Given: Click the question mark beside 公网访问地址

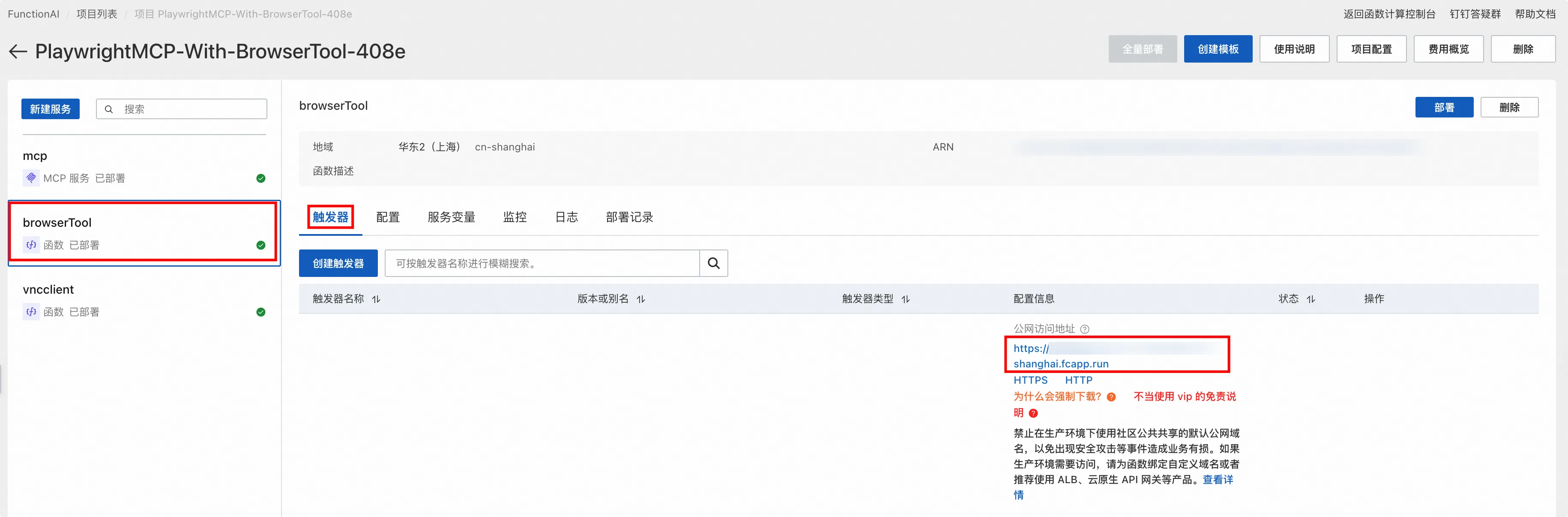Looking at the screenshot, I should pos(1085,329).
